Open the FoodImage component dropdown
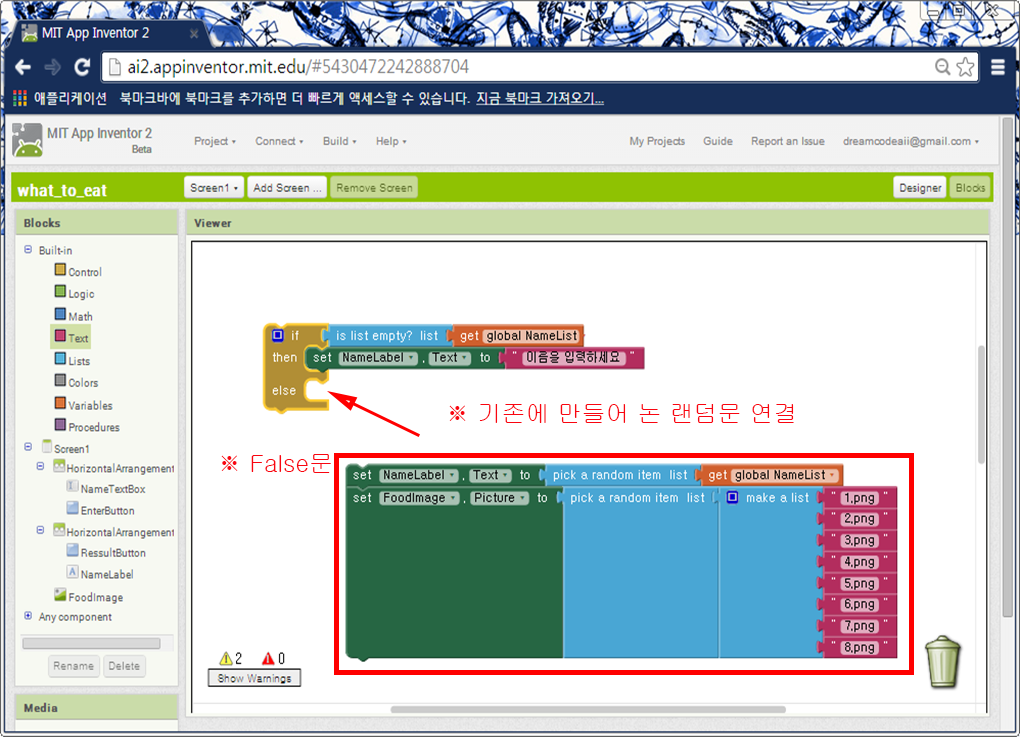Screen dimensions: 1020x737 419,498
